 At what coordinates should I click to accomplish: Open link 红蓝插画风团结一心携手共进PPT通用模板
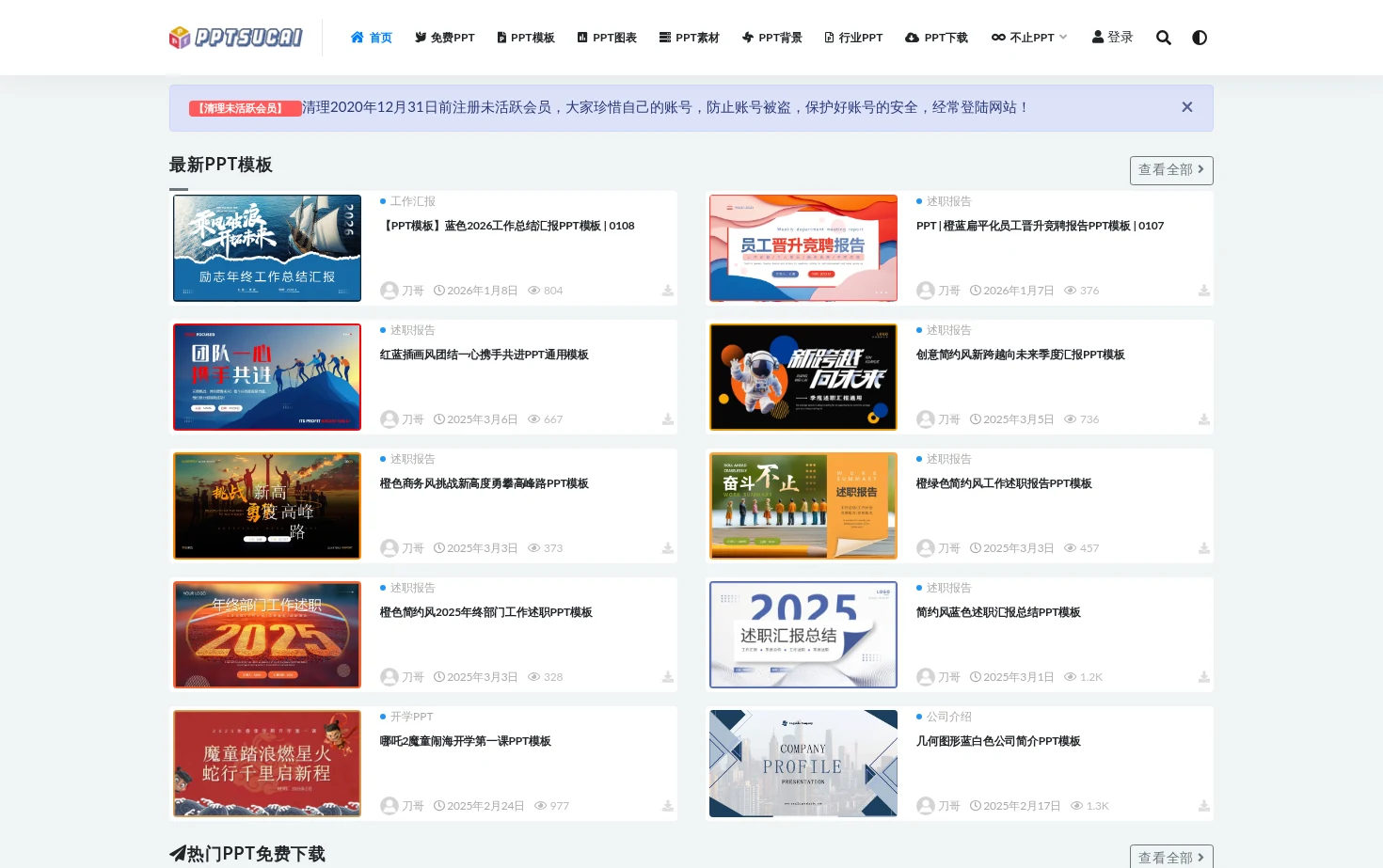[485, 355]
